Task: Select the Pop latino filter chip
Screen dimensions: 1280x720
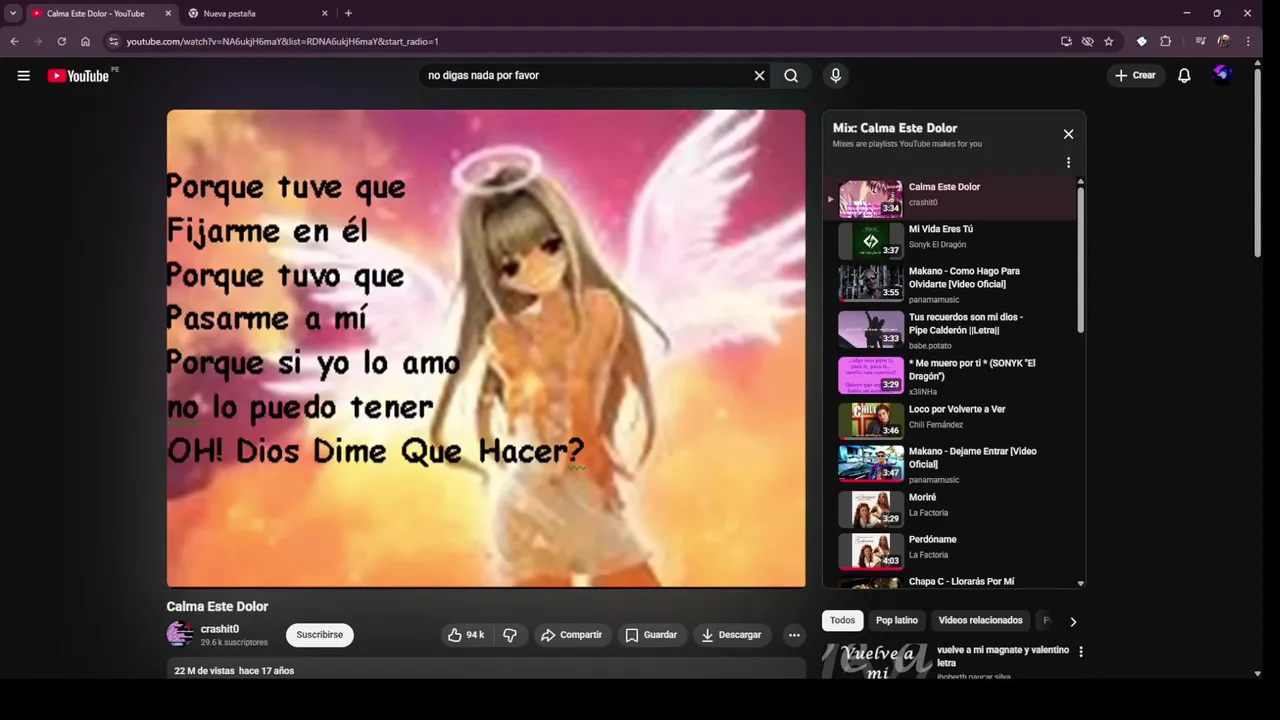Action: click(897, 620)
